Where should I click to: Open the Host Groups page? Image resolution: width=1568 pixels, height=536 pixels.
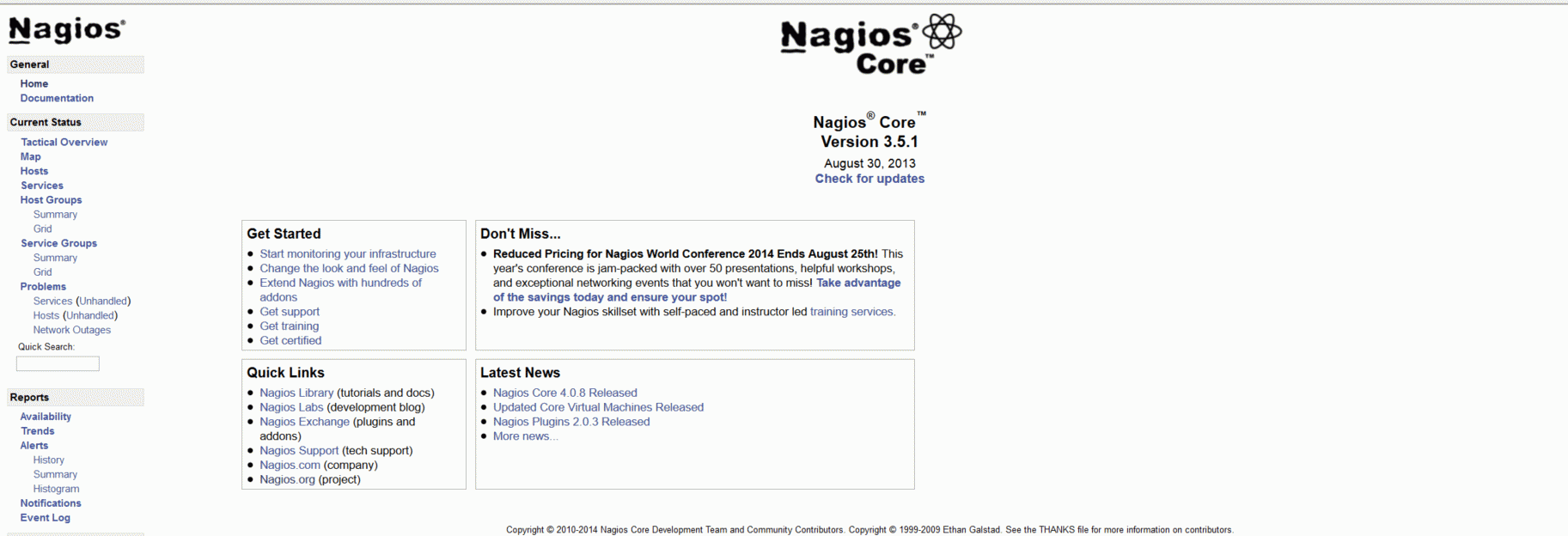[52, 200]
